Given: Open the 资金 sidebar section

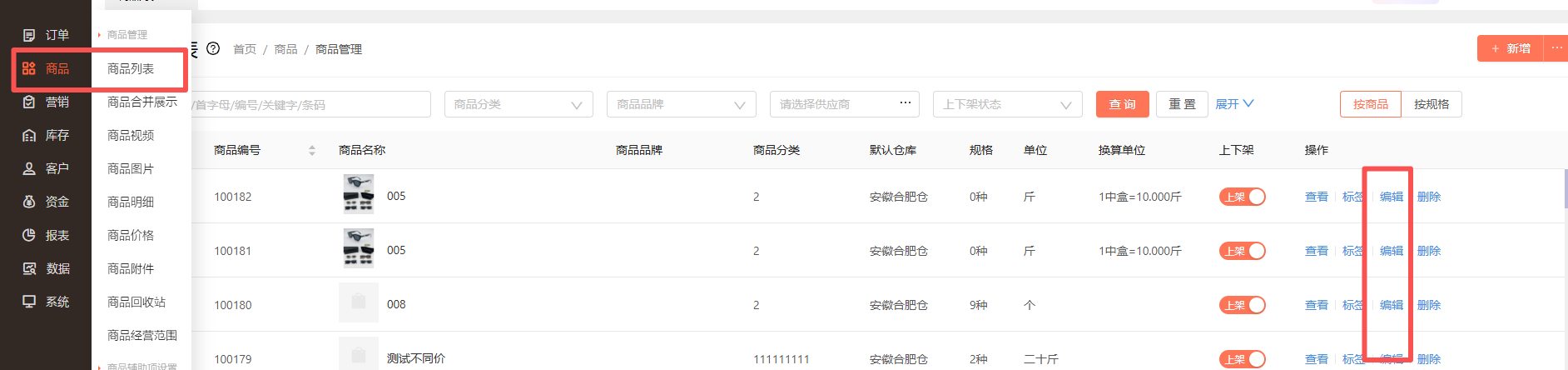Looking at the screenshot, I should tap(46, 202).
